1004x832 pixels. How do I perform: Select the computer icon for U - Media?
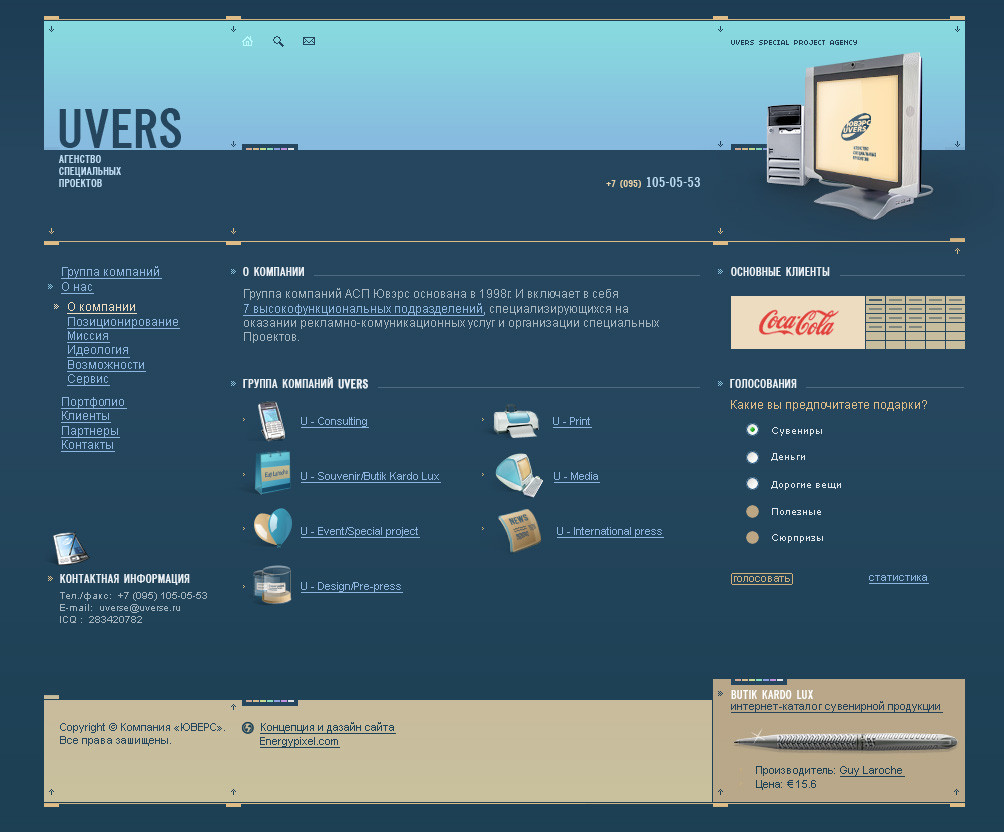(x=519, y=475)
